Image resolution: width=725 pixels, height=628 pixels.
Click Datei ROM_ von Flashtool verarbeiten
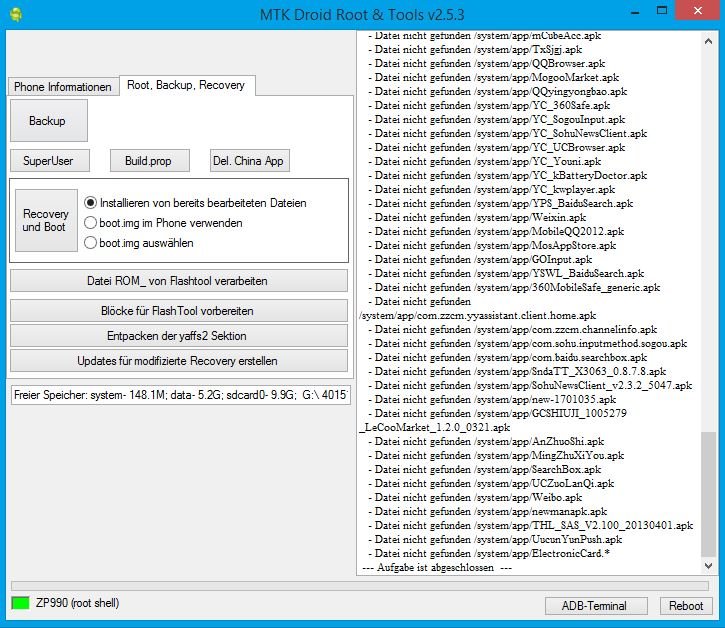click(178, 281)
